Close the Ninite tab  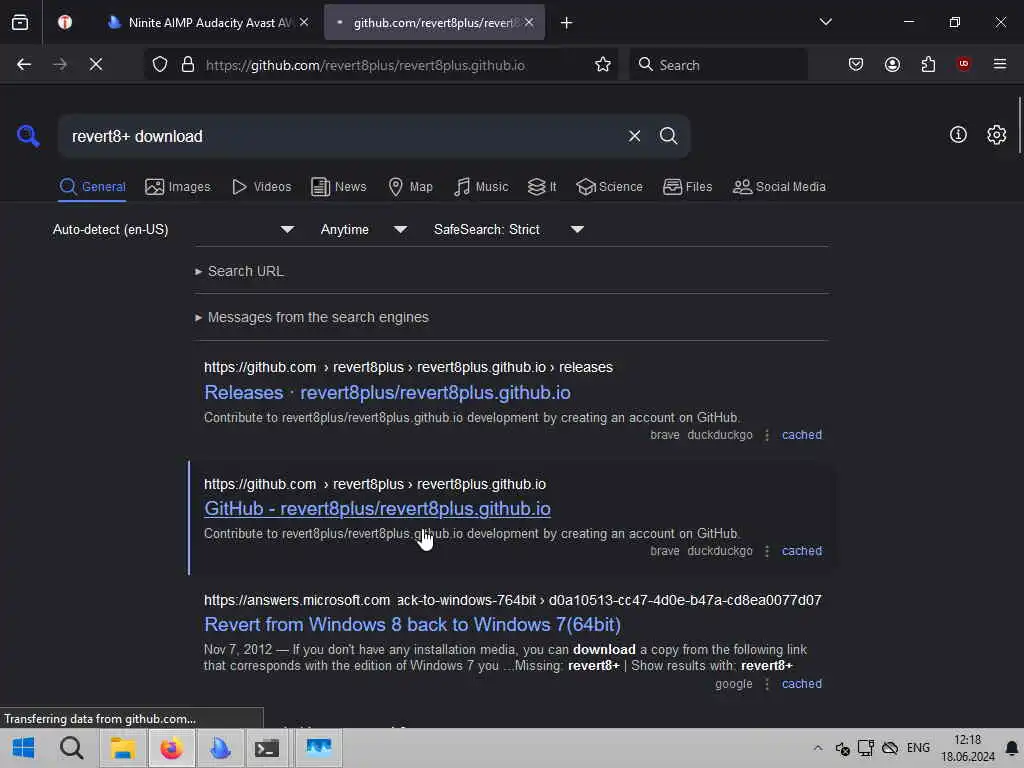304,23
